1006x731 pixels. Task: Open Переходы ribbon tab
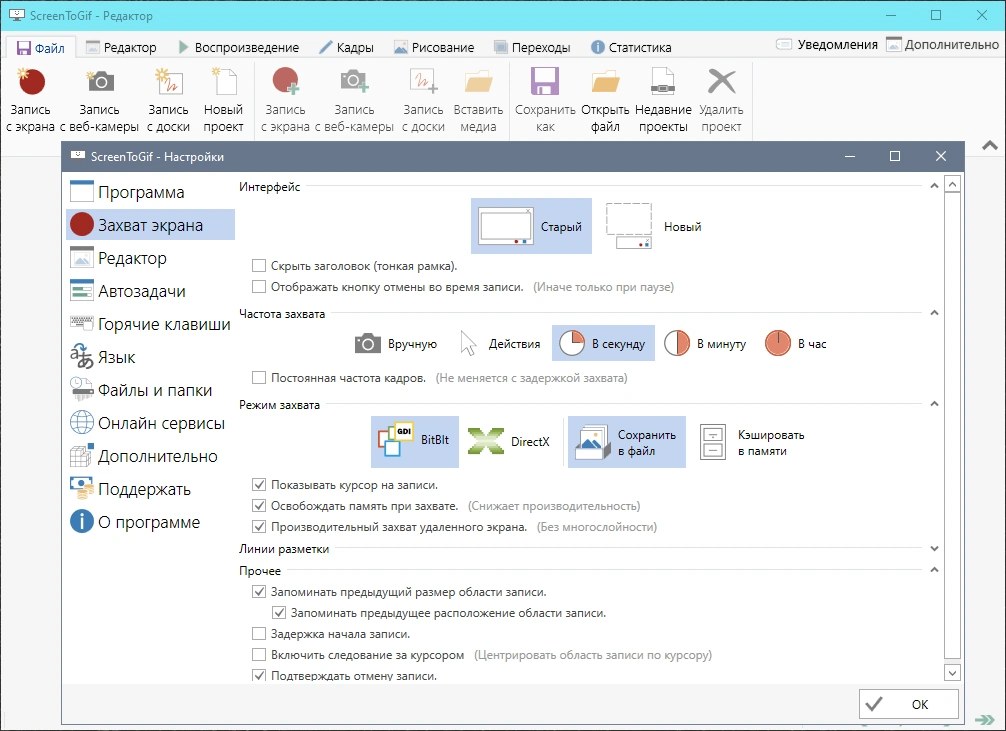point(532,47)
